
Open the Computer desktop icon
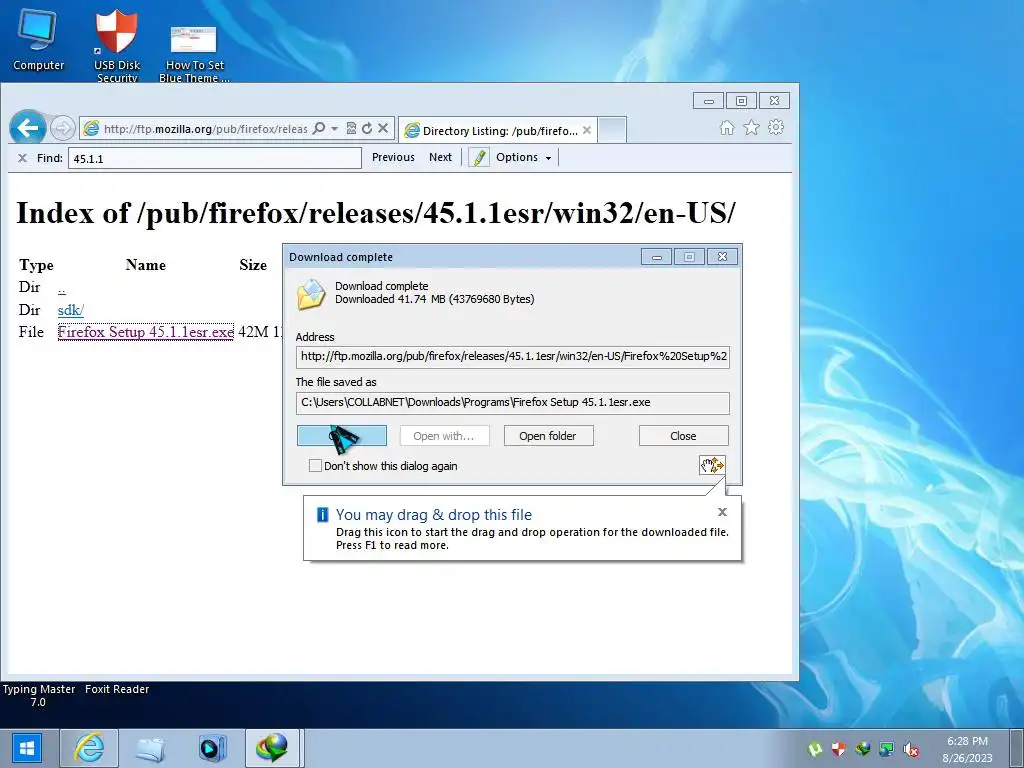39,40
